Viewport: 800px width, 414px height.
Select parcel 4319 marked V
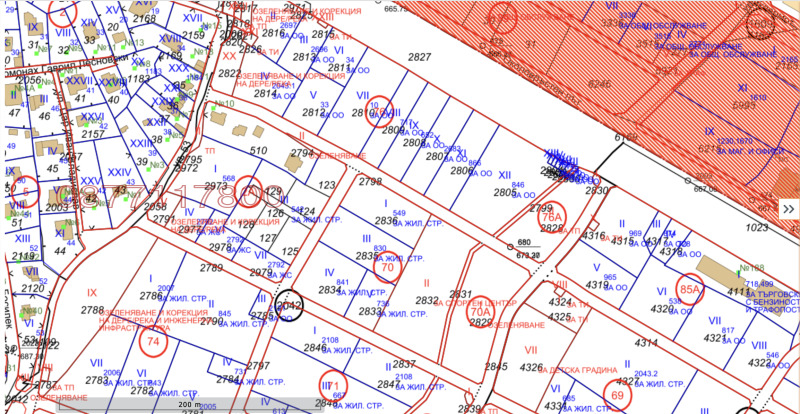[597, 284]
